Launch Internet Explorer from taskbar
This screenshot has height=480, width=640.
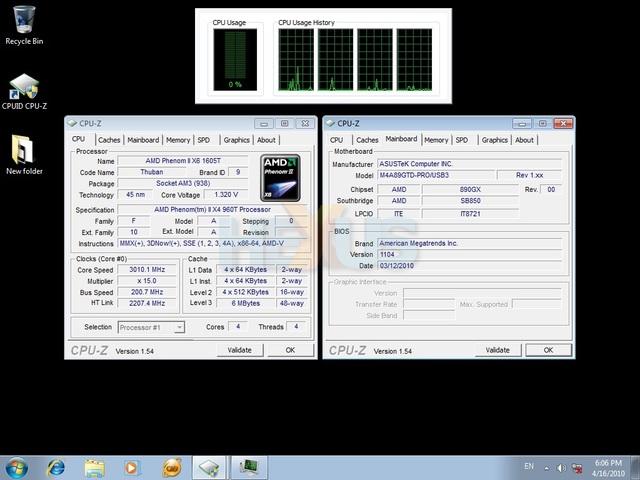pos(56,468)
